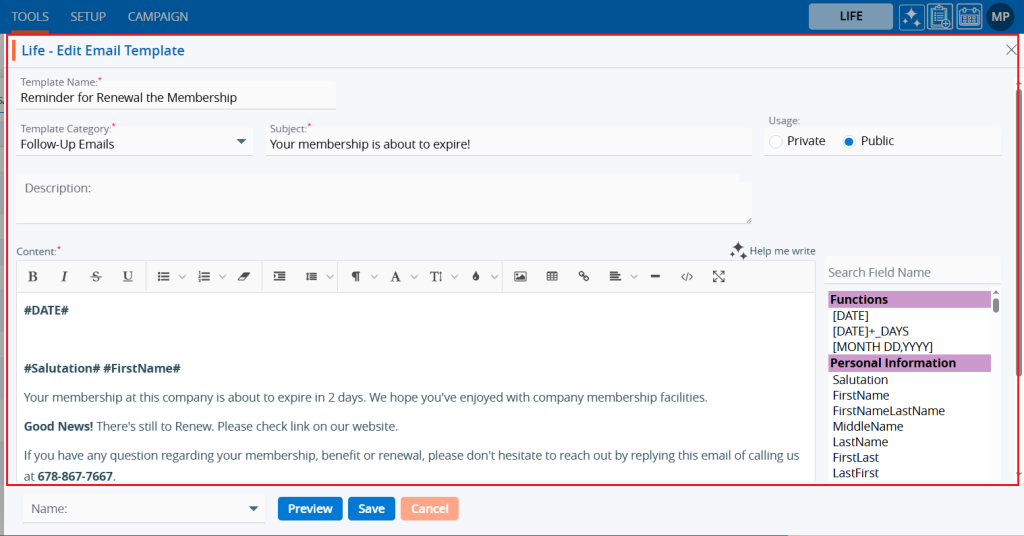This screenshot has width=1024, height=536.
Task: Open the text color dropdown
Action: point(480,277)
